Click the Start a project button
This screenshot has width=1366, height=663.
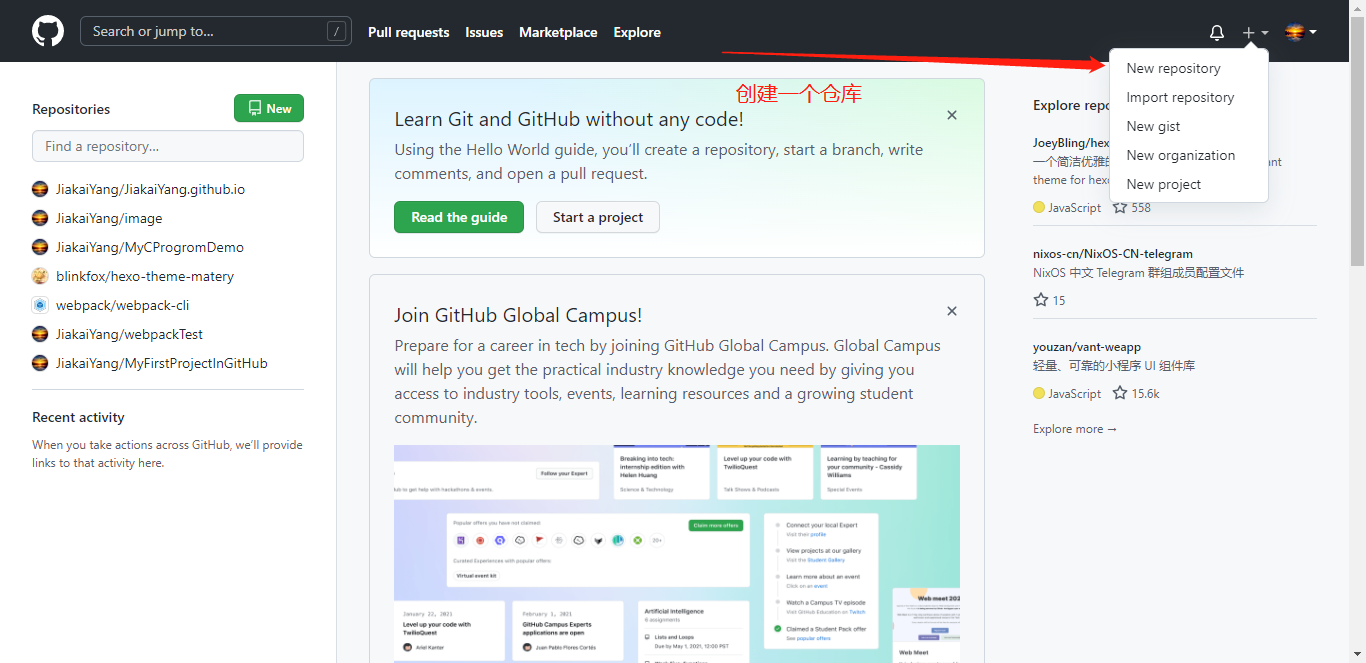coord(598,217)
